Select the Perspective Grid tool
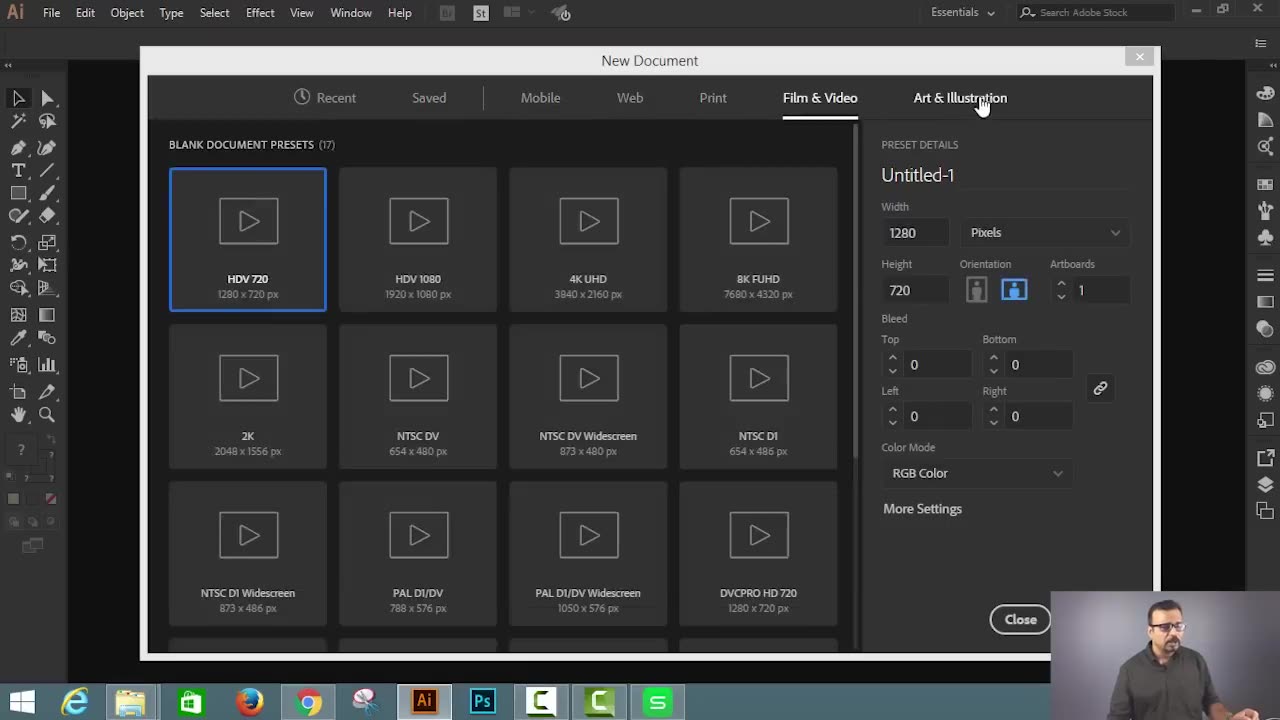This screenshot has height=720, width=1280. point(47,288)
